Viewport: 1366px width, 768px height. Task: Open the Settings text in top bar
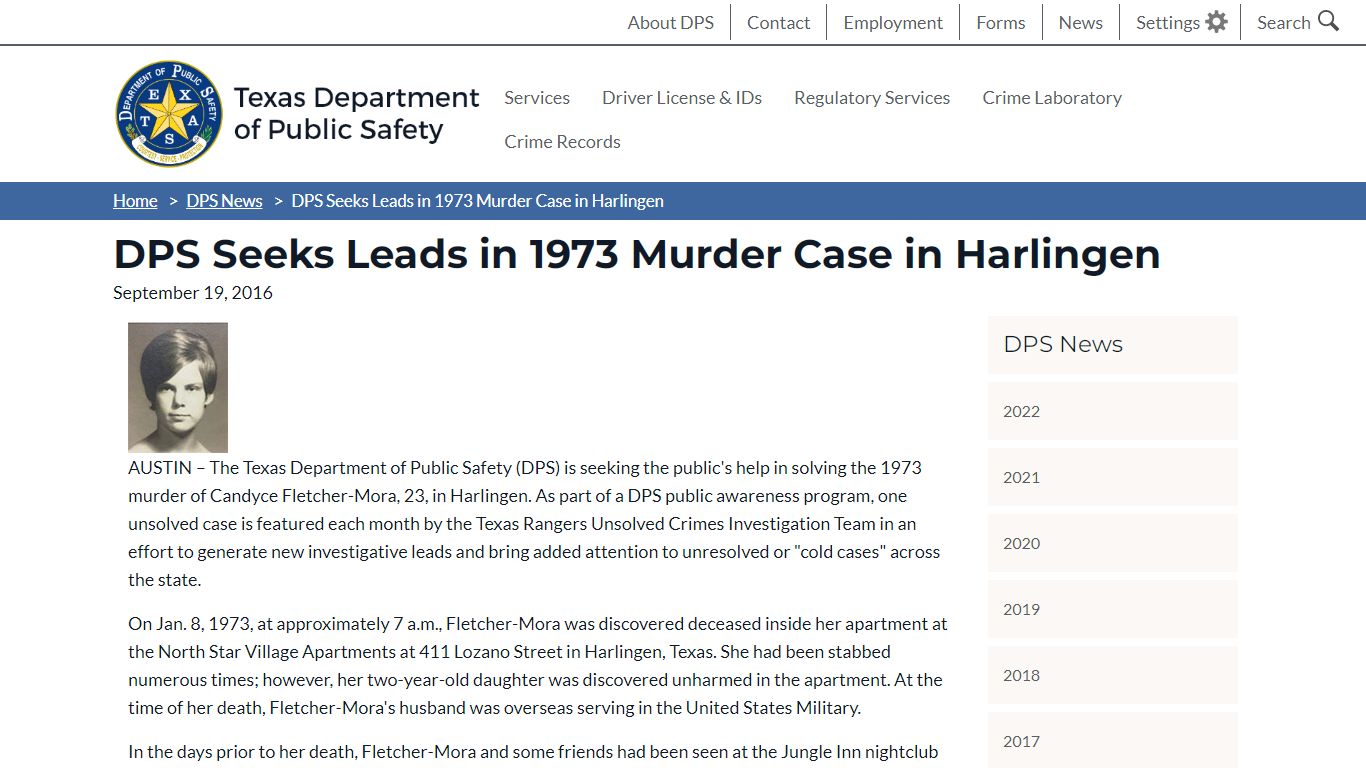tap(1167, 22)
